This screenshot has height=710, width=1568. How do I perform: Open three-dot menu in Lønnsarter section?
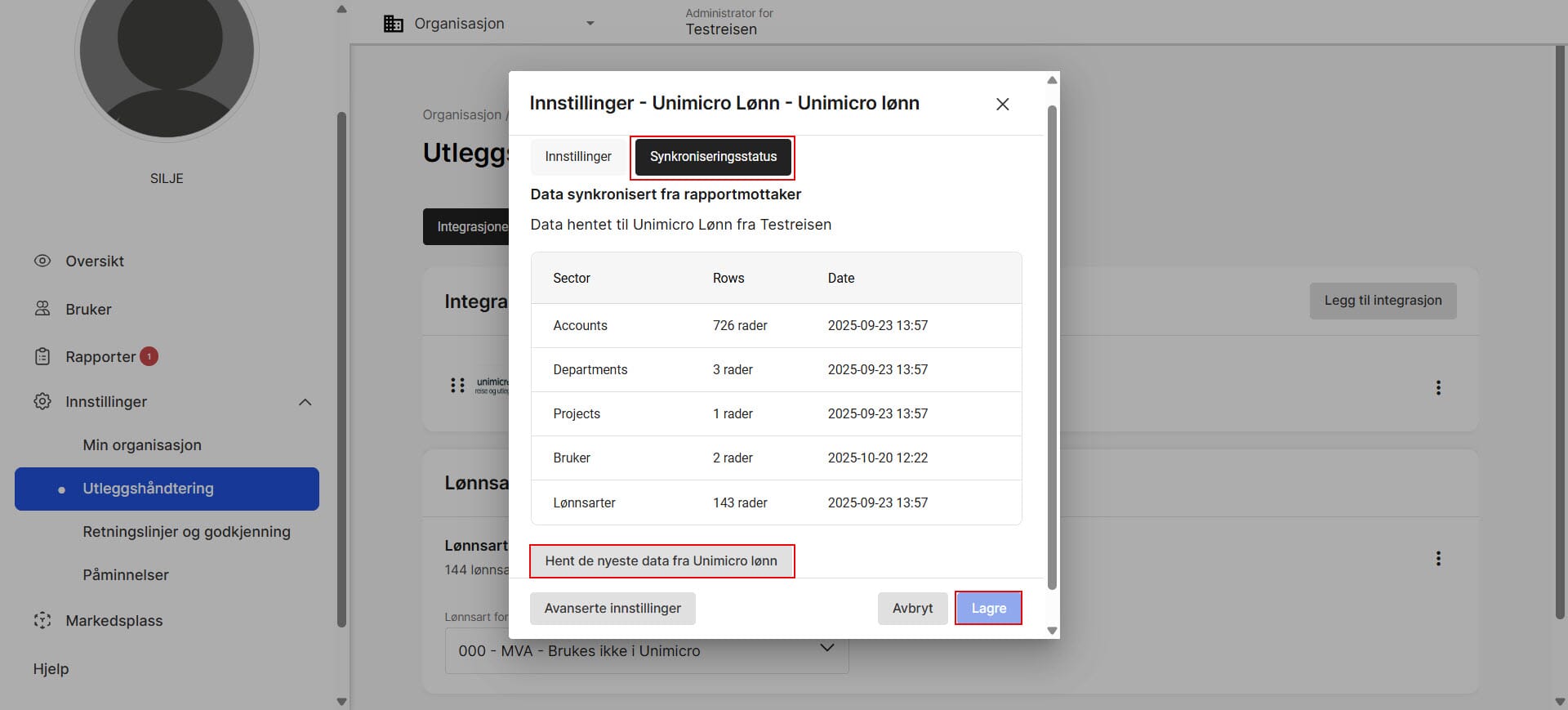[x=1437, y=559]
